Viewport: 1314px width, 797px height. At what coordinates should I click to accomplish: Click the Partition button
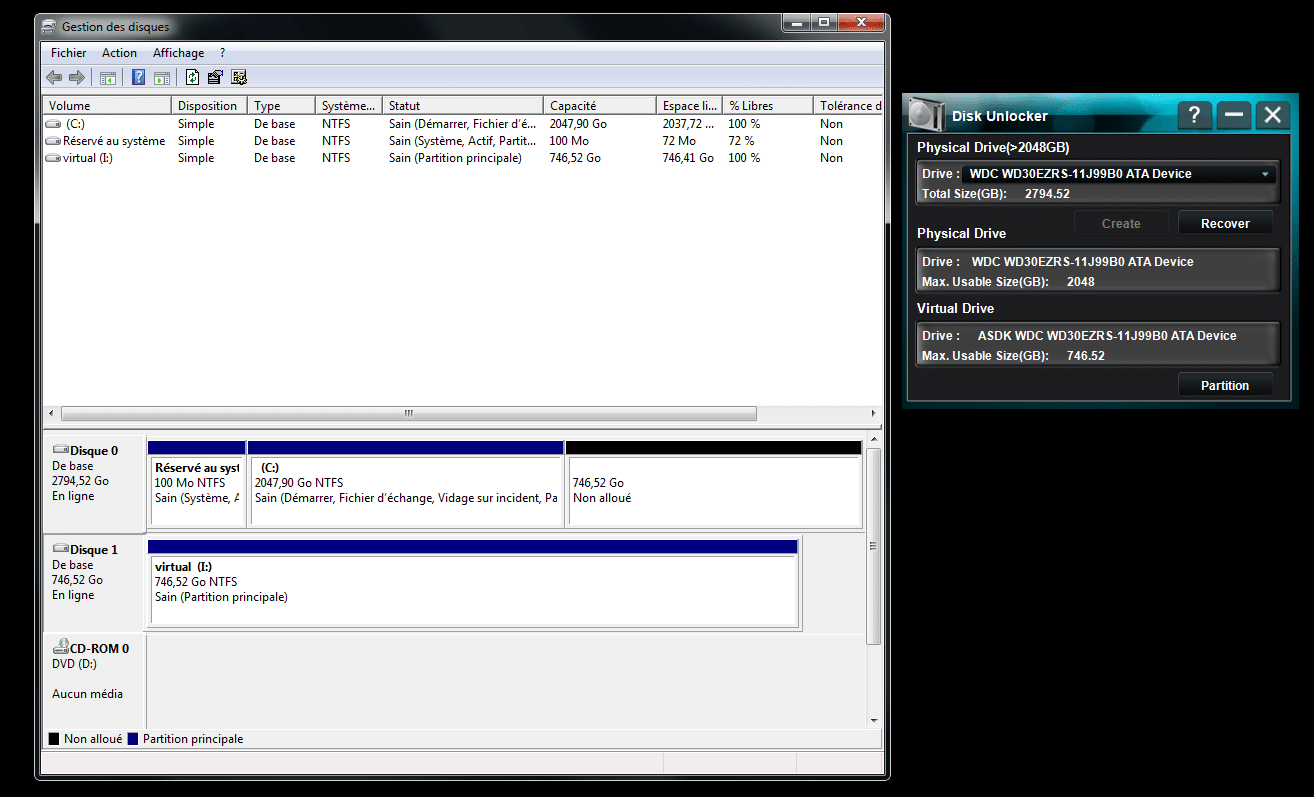point(1225,385)
